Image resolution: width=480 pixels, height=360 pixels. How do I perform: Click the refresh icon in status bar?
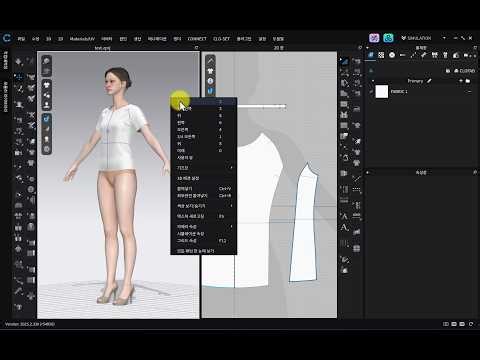click(471, 324)
